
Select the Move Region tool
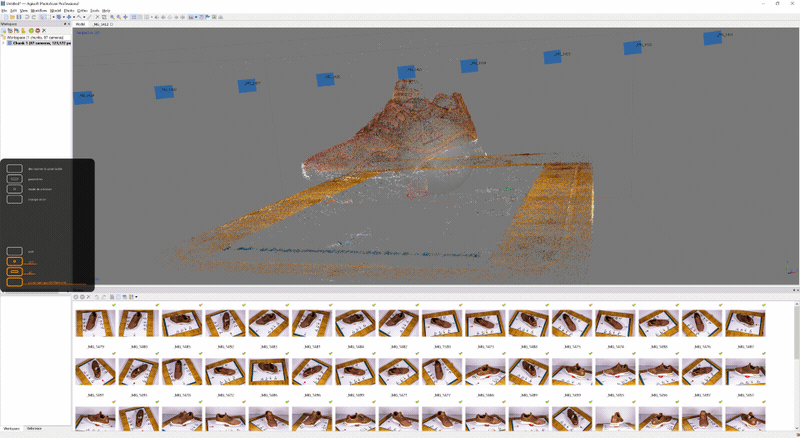pos(59,17)
